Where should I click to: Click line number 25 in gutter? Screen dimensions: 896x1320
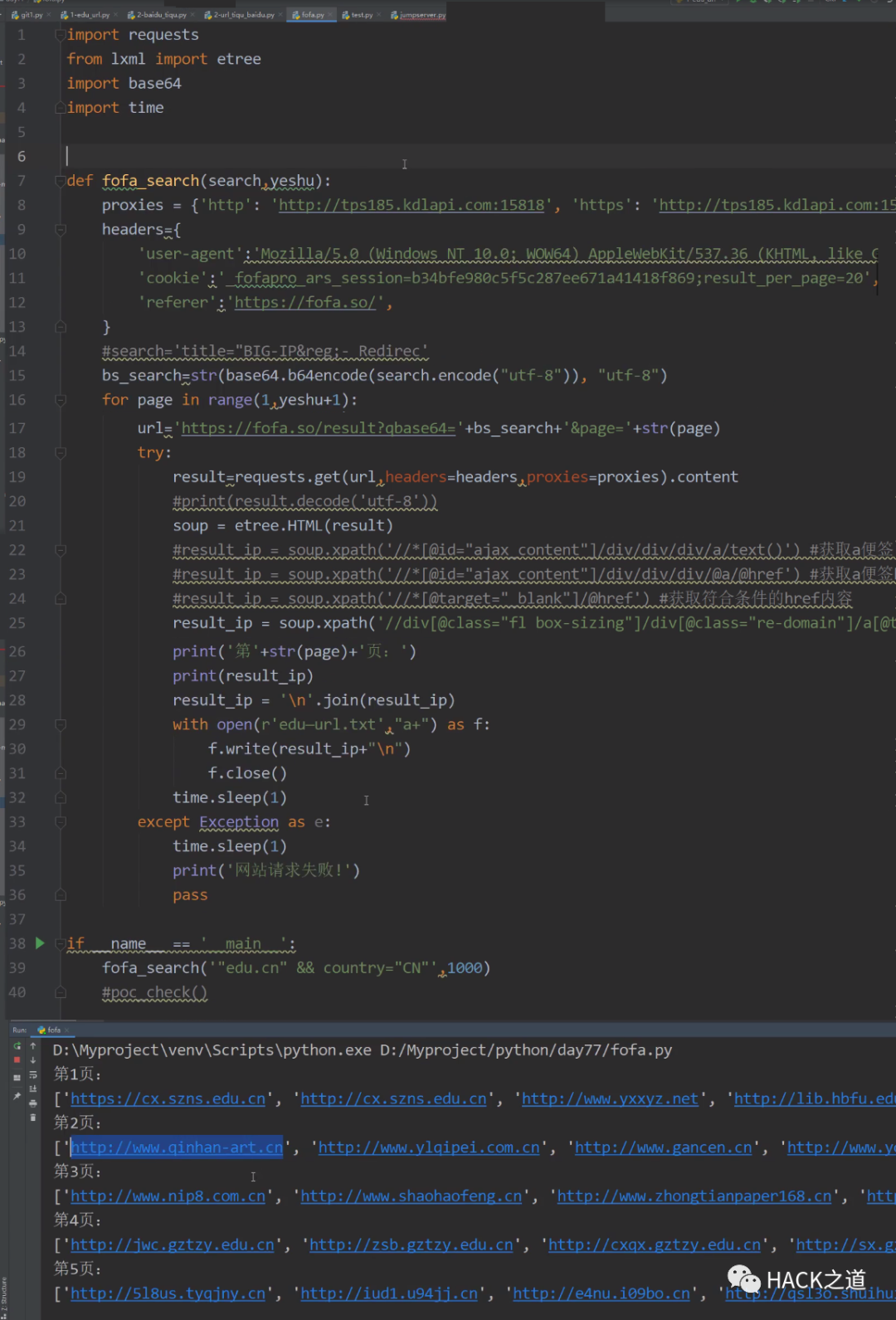coord(17,623)
